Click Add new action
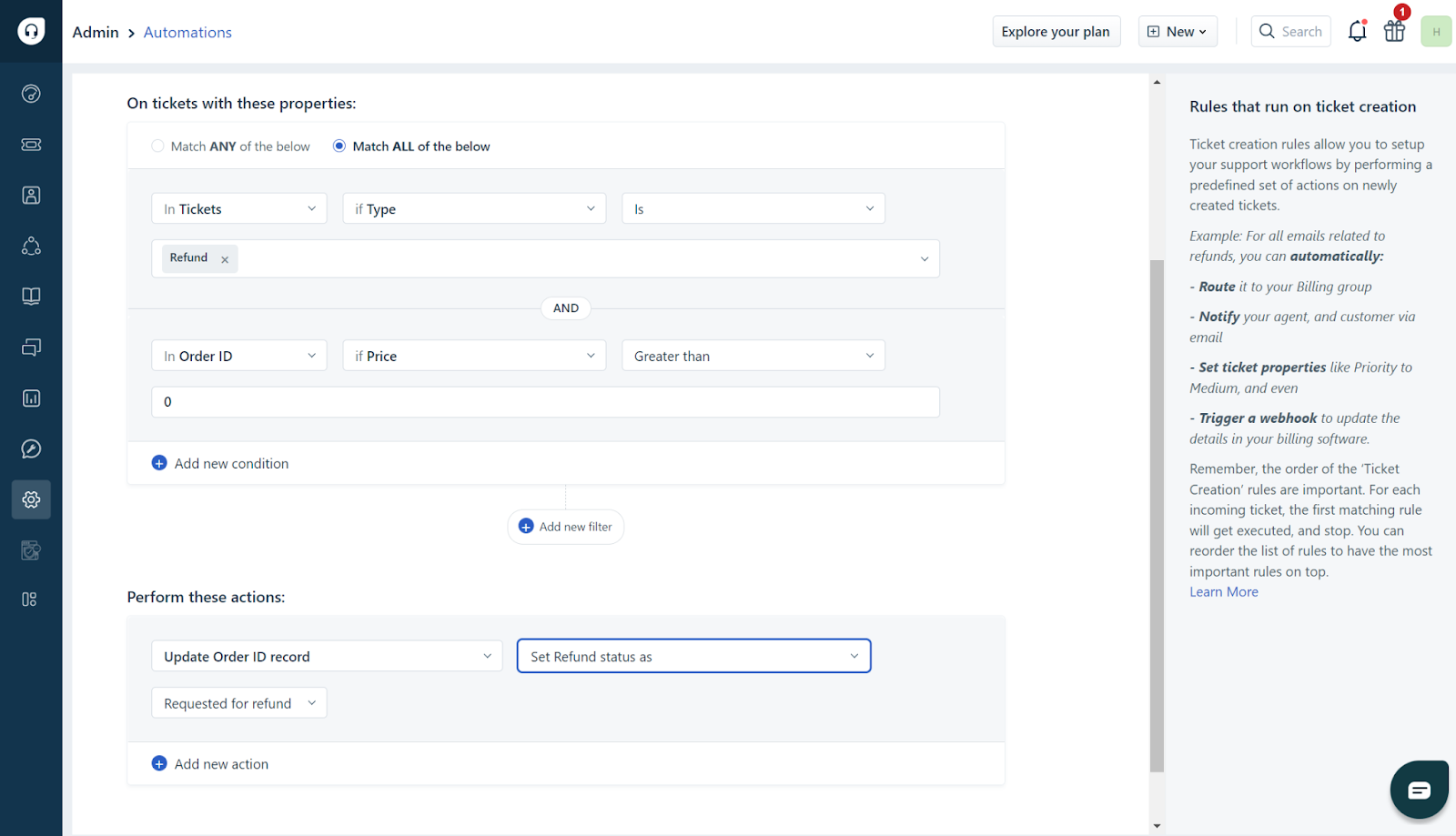Viewport: 1456px width, 836px height. click(221, 764)
